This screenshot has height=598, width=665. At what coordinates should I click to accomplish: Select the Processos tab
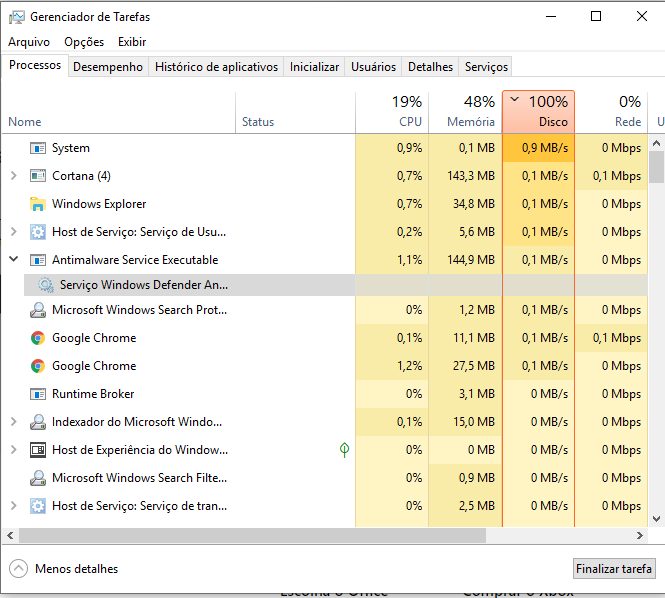click(x=35, y=65)
